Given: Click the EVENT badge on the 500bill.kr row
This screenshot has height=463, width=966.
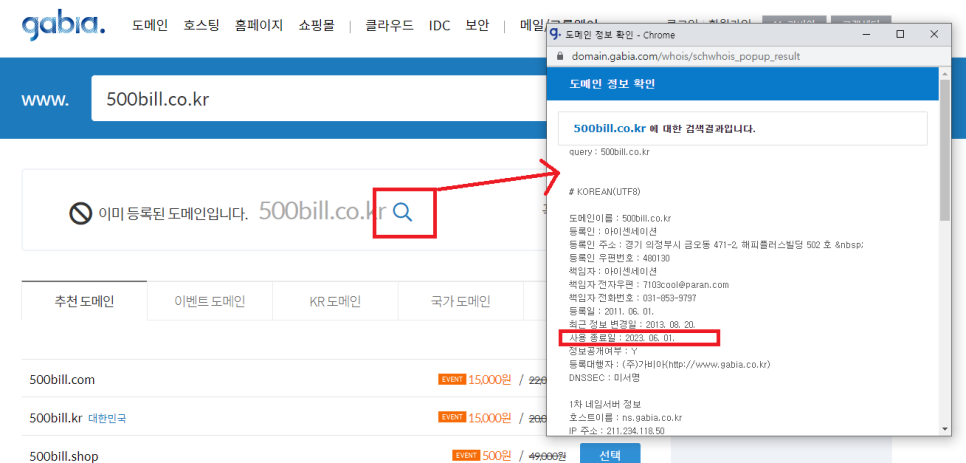Looking at the screenshot, I should 452,417.
